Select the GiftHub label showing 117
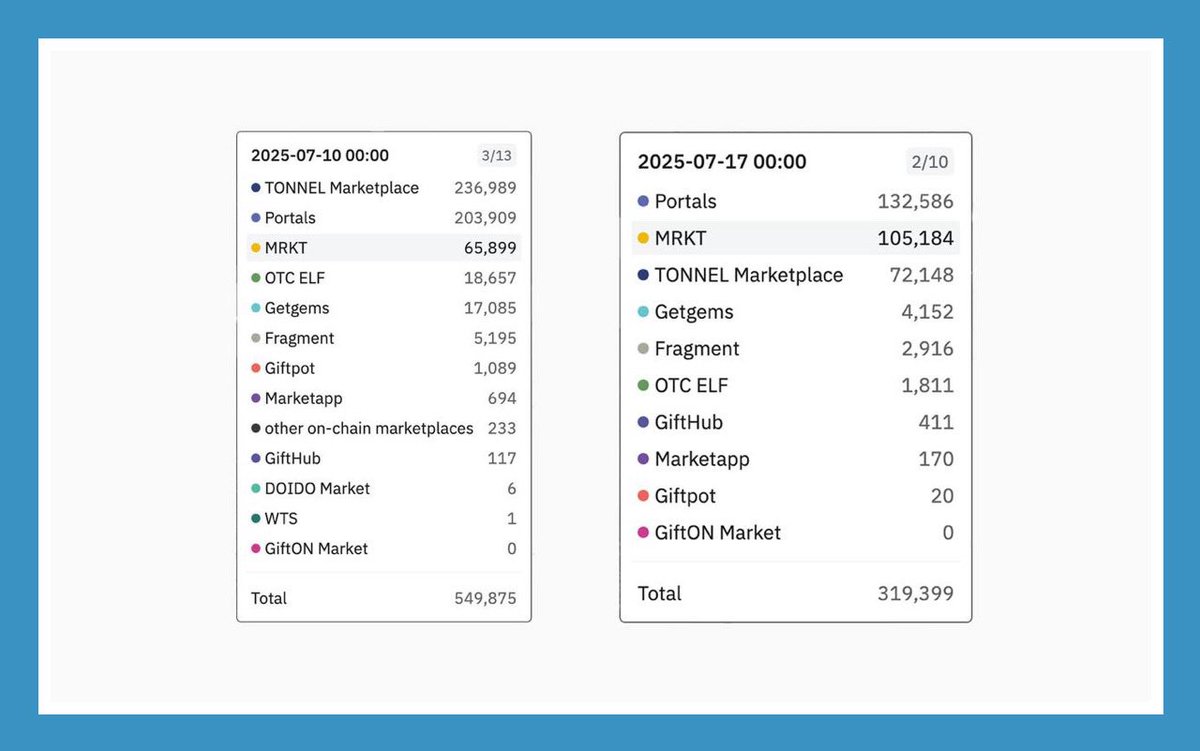 293,458
